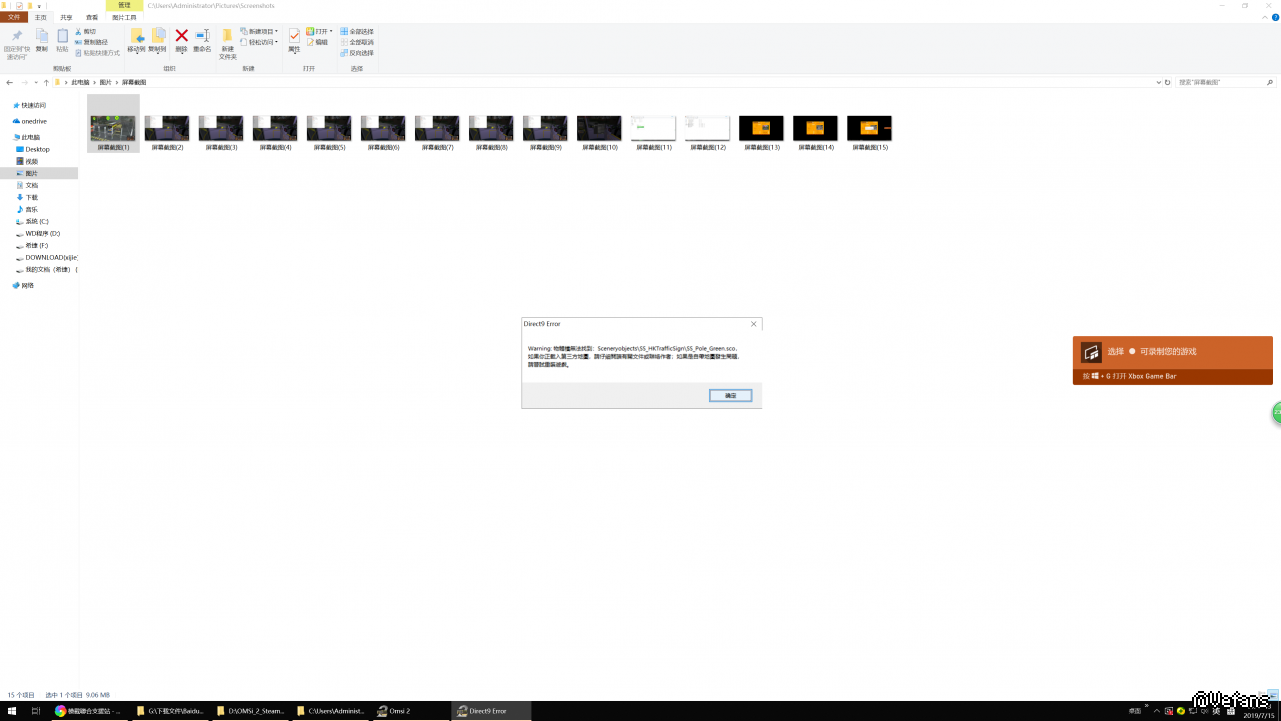Image resolution: width=1281 pixels, height=721 pixels.
Task: Click the Back navigation arrow
Action: pos(10,82)
